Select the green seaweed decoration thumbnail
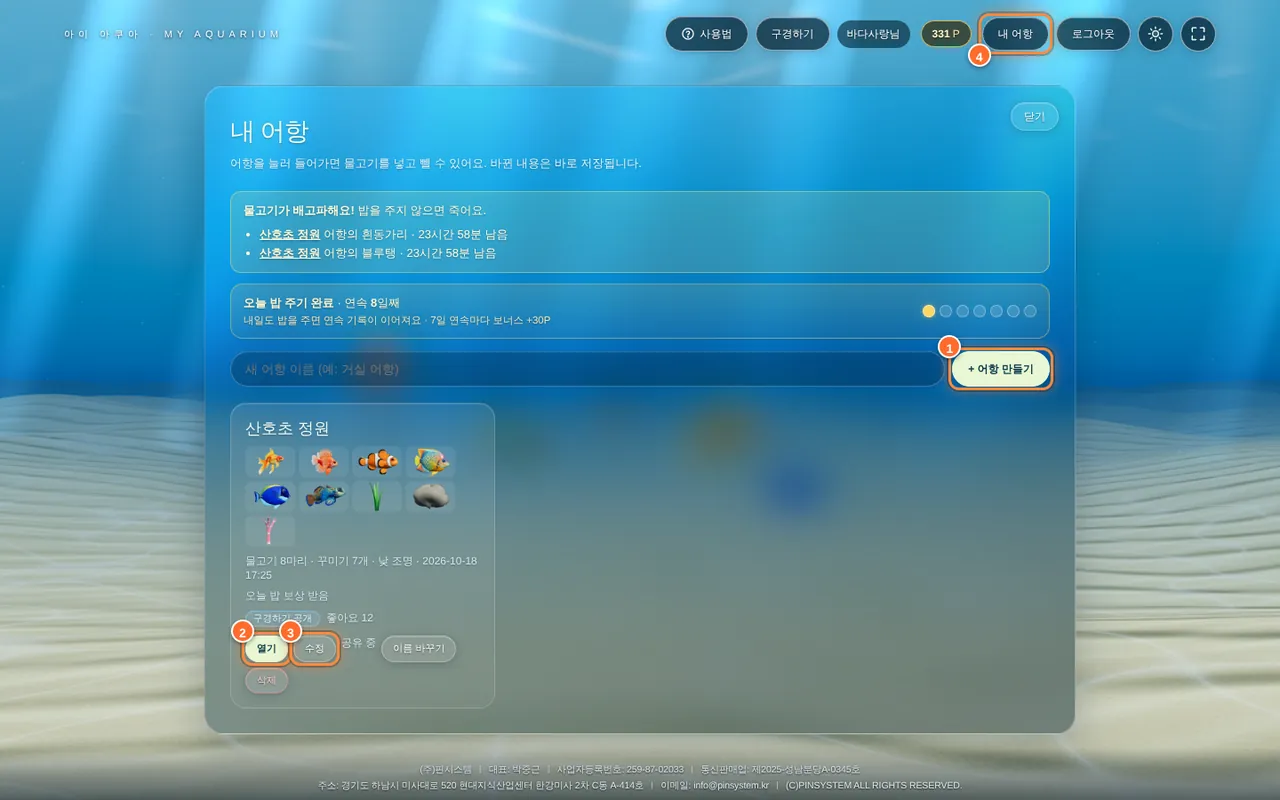The height and width of the screenshot is (800, 1280). click(378, 496)
